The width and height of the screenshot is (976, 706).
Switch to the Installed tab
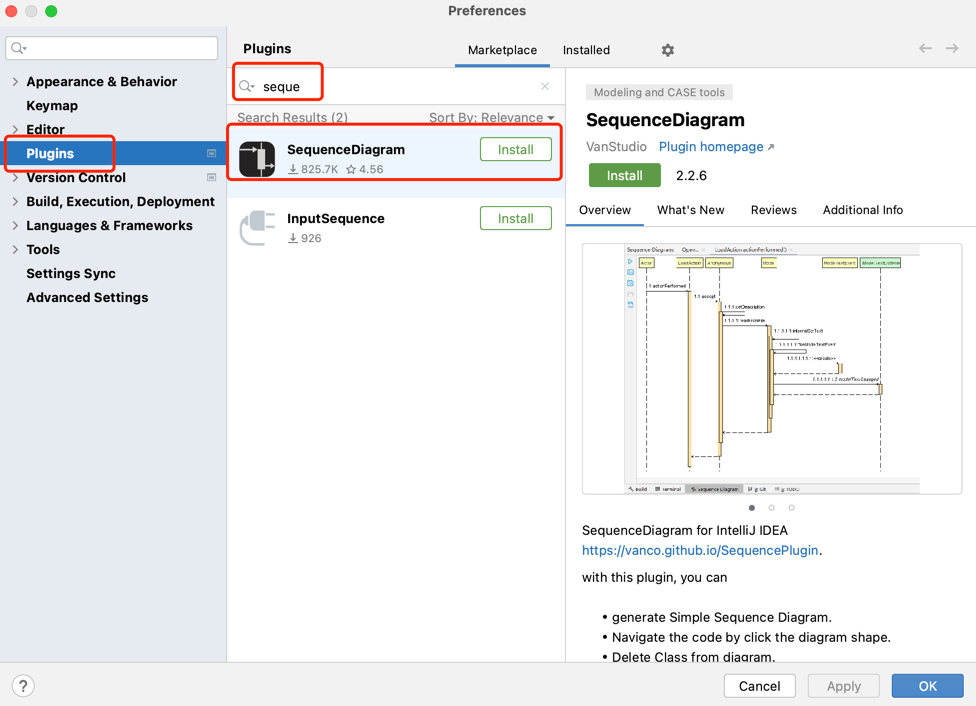586,50
